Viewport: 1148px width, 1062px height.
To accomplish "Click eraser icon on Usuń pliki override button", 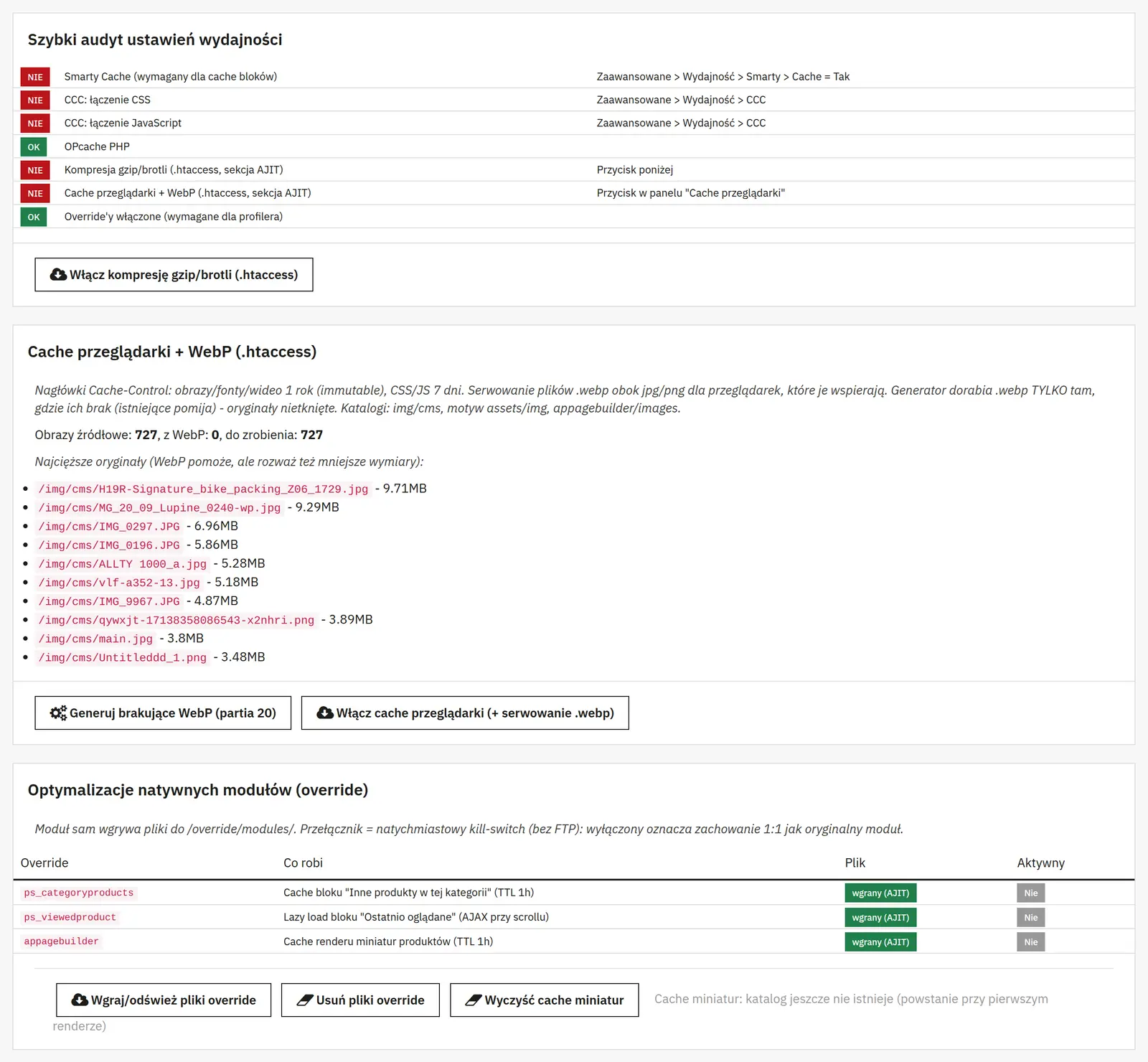I will (x=305, y=1000).
